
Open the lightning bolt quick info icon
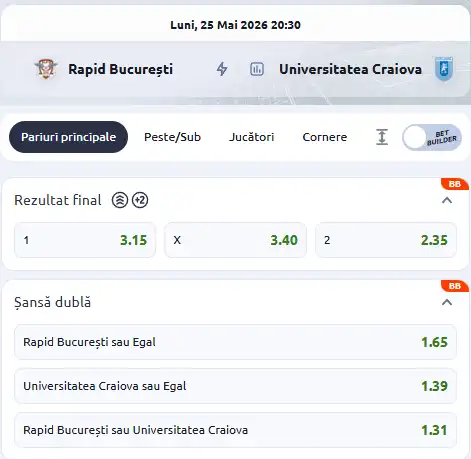pyautogui.click(x=222, y=69)
